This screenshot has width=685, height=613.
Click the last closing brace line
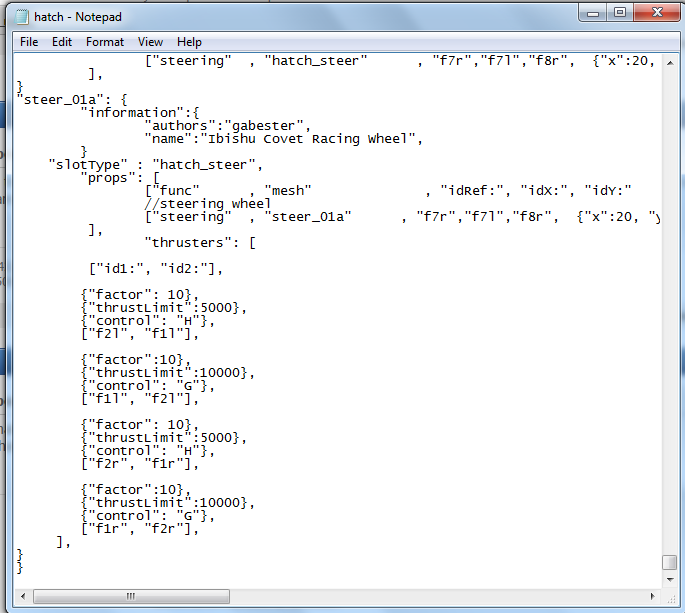point(20,568)
